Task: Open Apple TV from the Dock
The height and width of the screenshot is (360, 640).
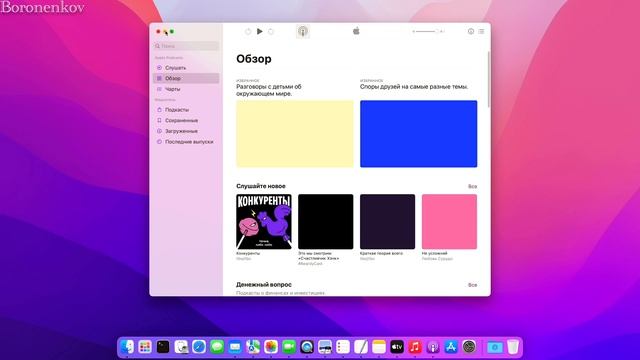Action: [x=397, y=347]
